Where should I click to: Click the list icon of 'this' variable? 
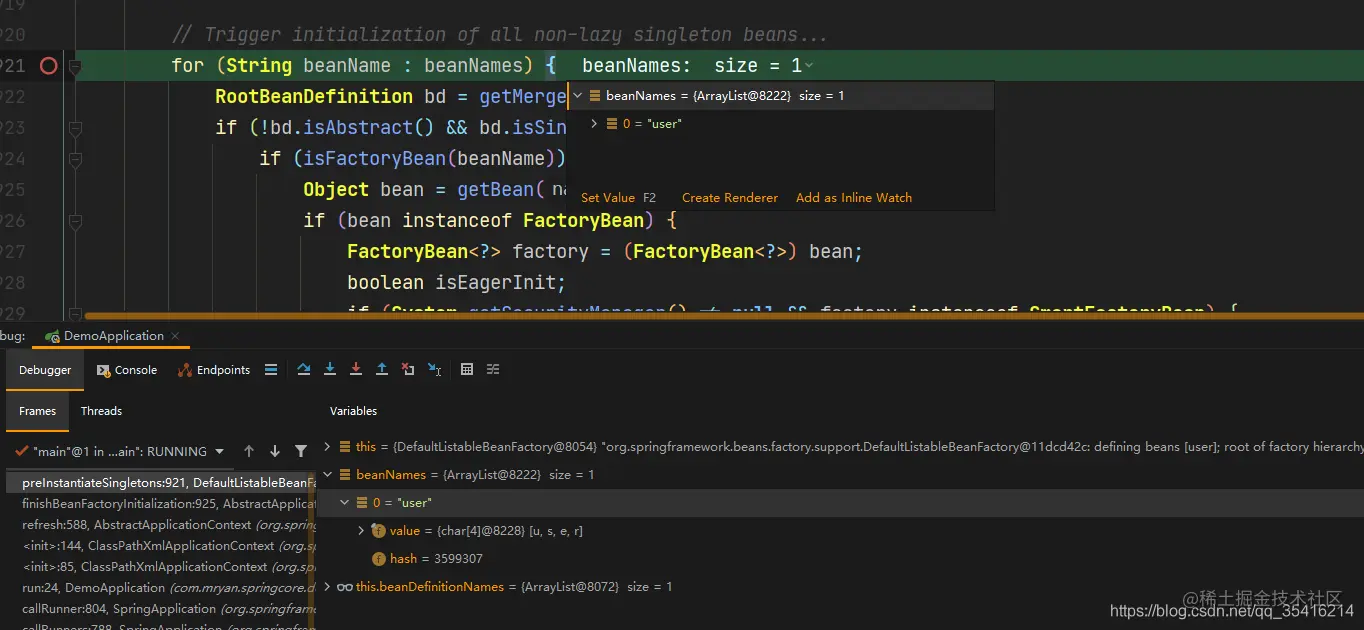click(x=345, y=447)
